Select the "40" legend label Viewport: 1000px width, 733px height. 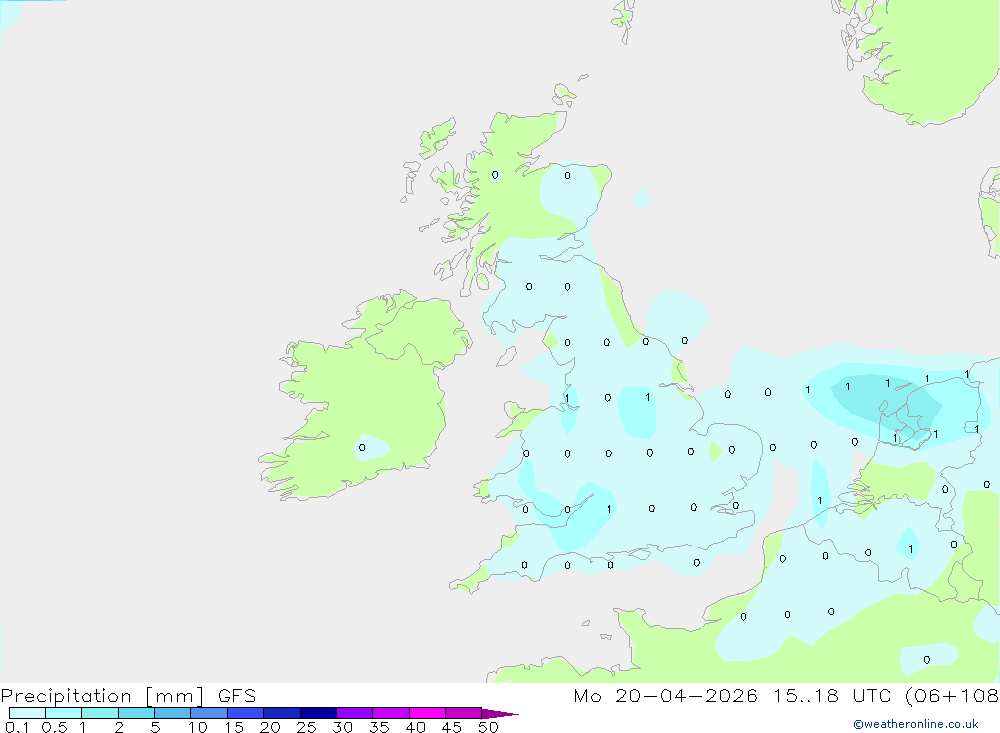pos(415,727)
